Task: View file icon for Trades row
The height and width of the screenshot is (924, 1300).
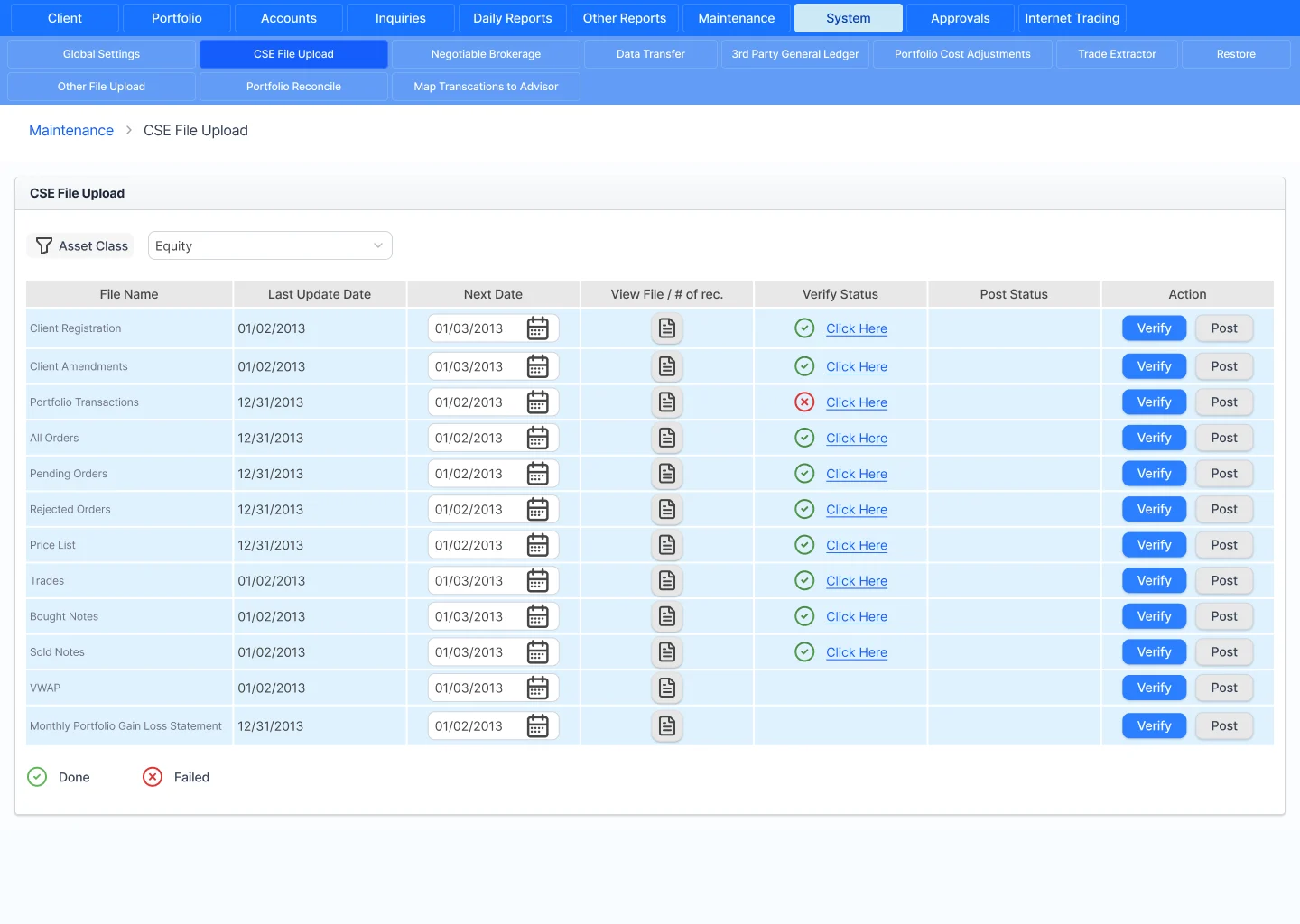Action: click(x=667, y=581)
